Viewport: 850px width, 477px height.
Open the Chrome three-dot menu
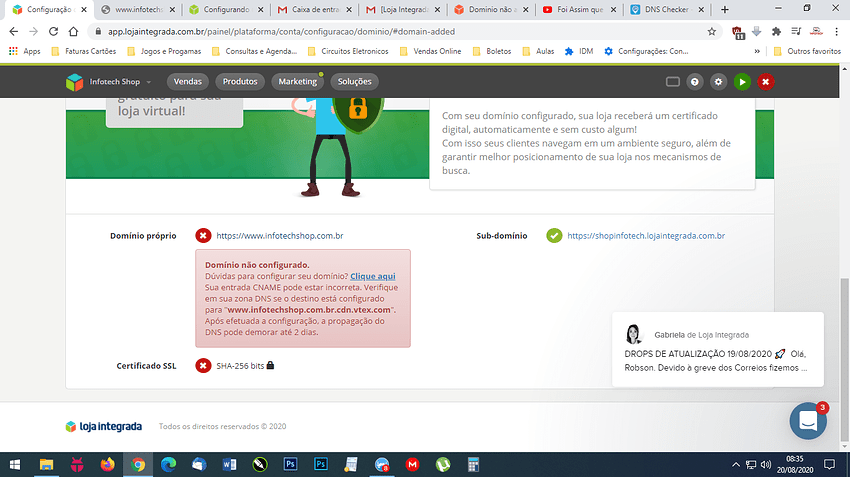tap(836, 31)
